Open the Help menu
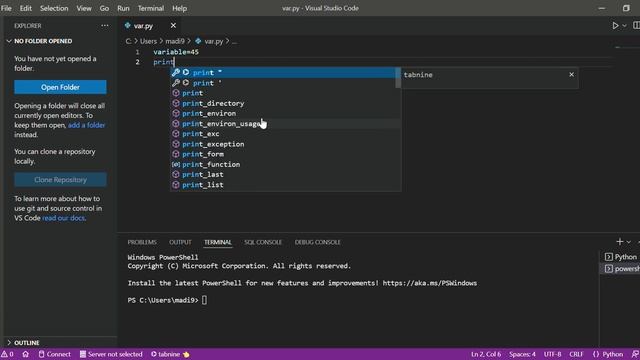Screen dimensions: 640x360 point(179,8)
